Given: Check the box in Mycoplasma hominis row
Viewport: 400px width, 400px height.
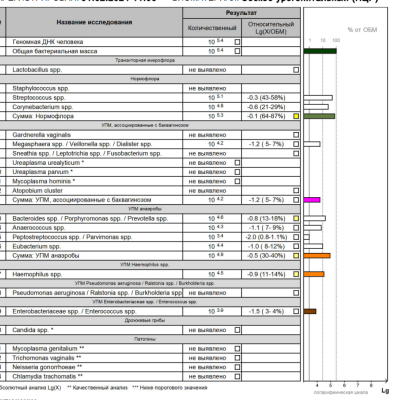Looking at the screenshot, I should 237,181.
